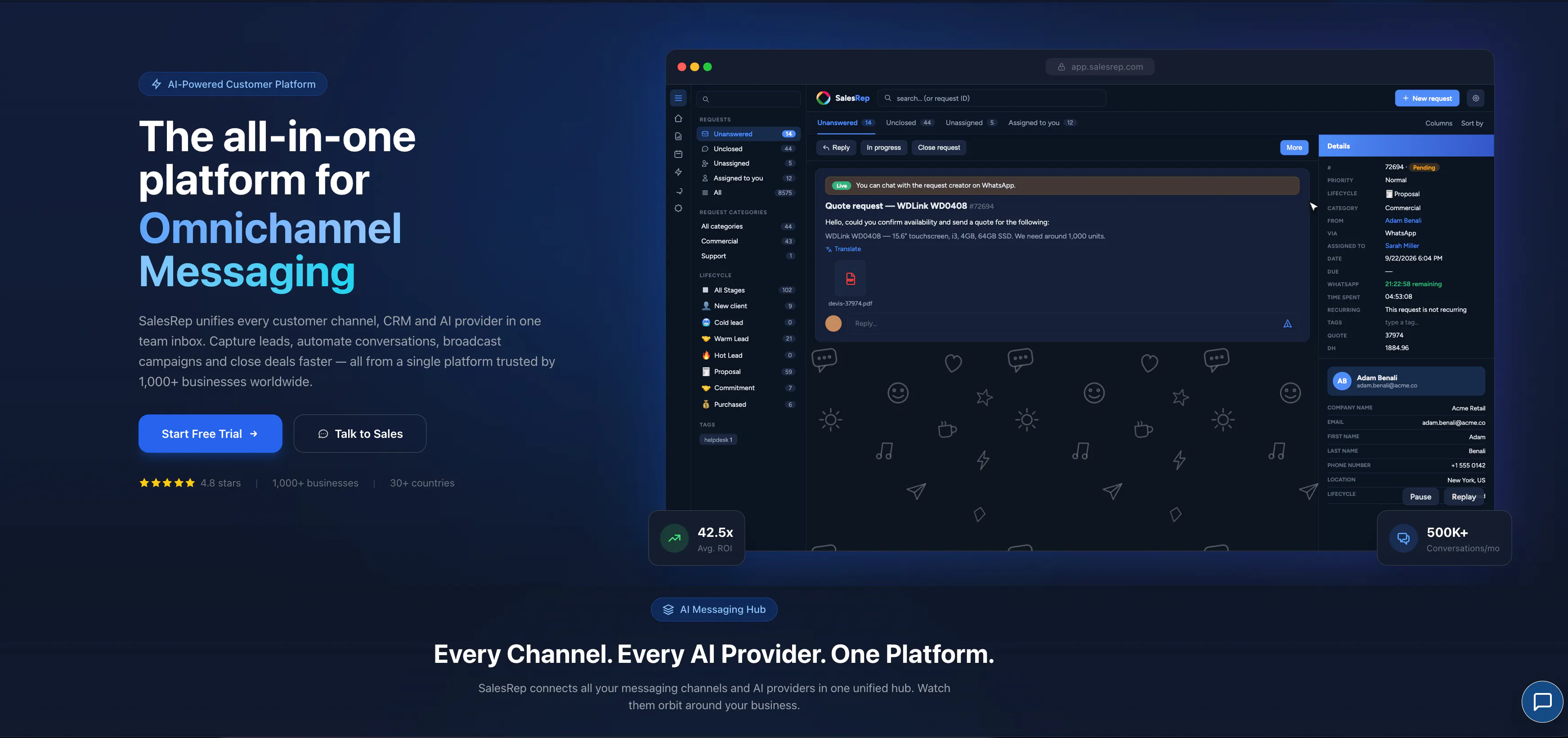Select the Unanswered tab

pyautogui.click(x=846, y=123)
